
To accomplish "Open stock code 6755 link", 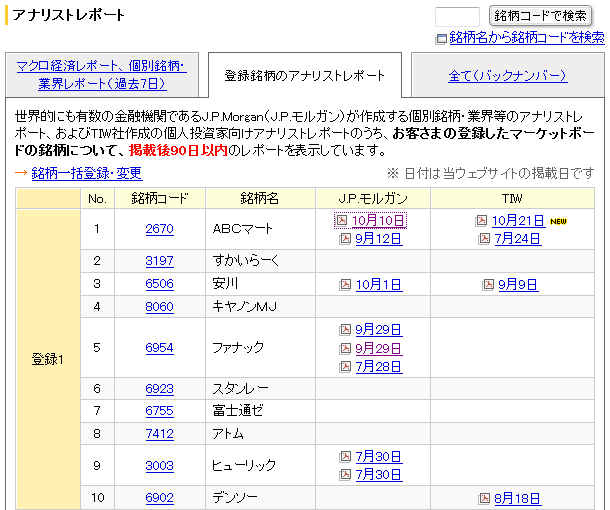I will (x=160, y=411).
